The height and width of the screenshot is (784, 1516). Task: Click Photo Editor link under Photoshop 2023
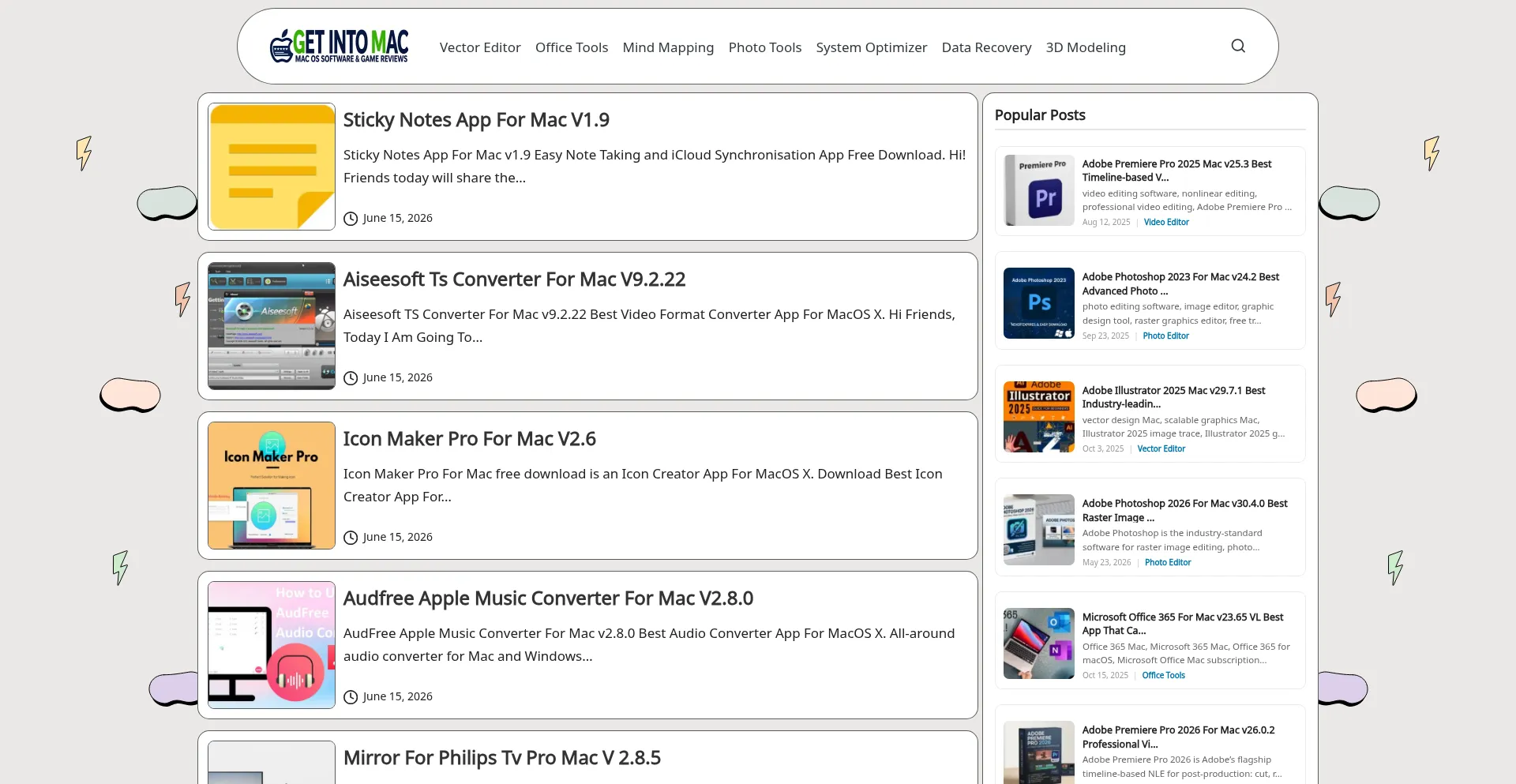pos(1165,336)
